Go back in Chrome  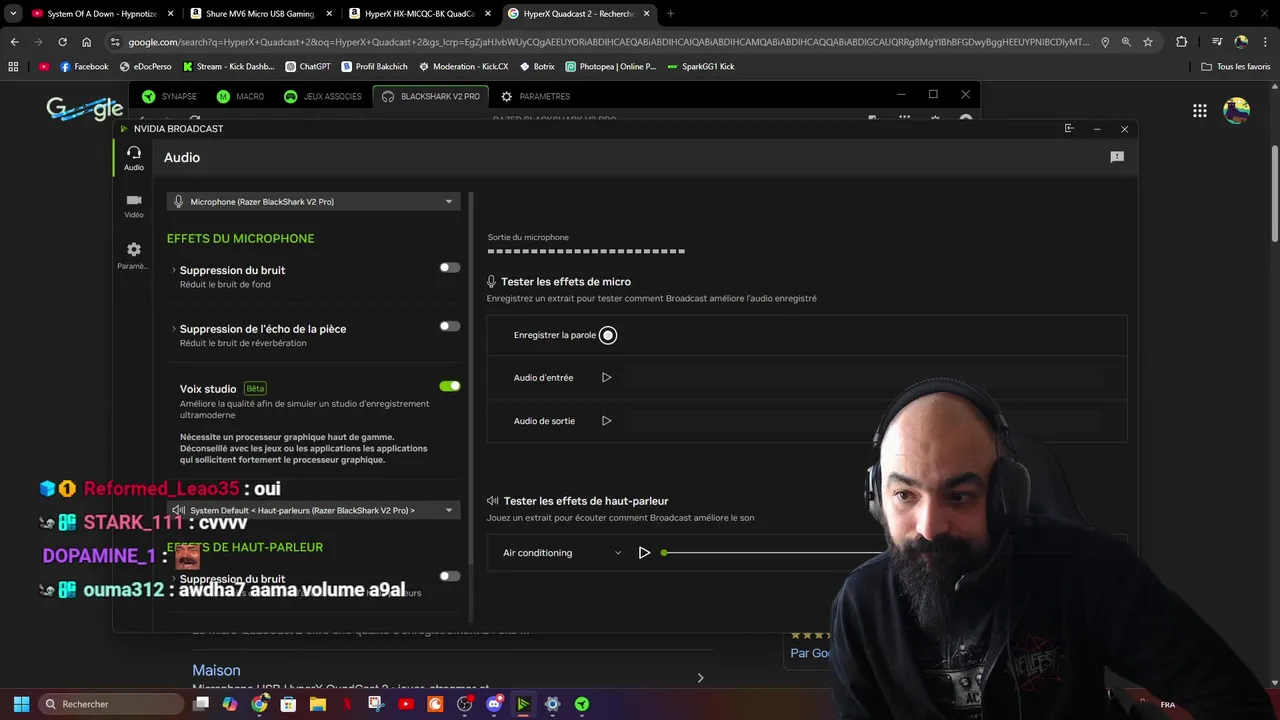[14, 42]
